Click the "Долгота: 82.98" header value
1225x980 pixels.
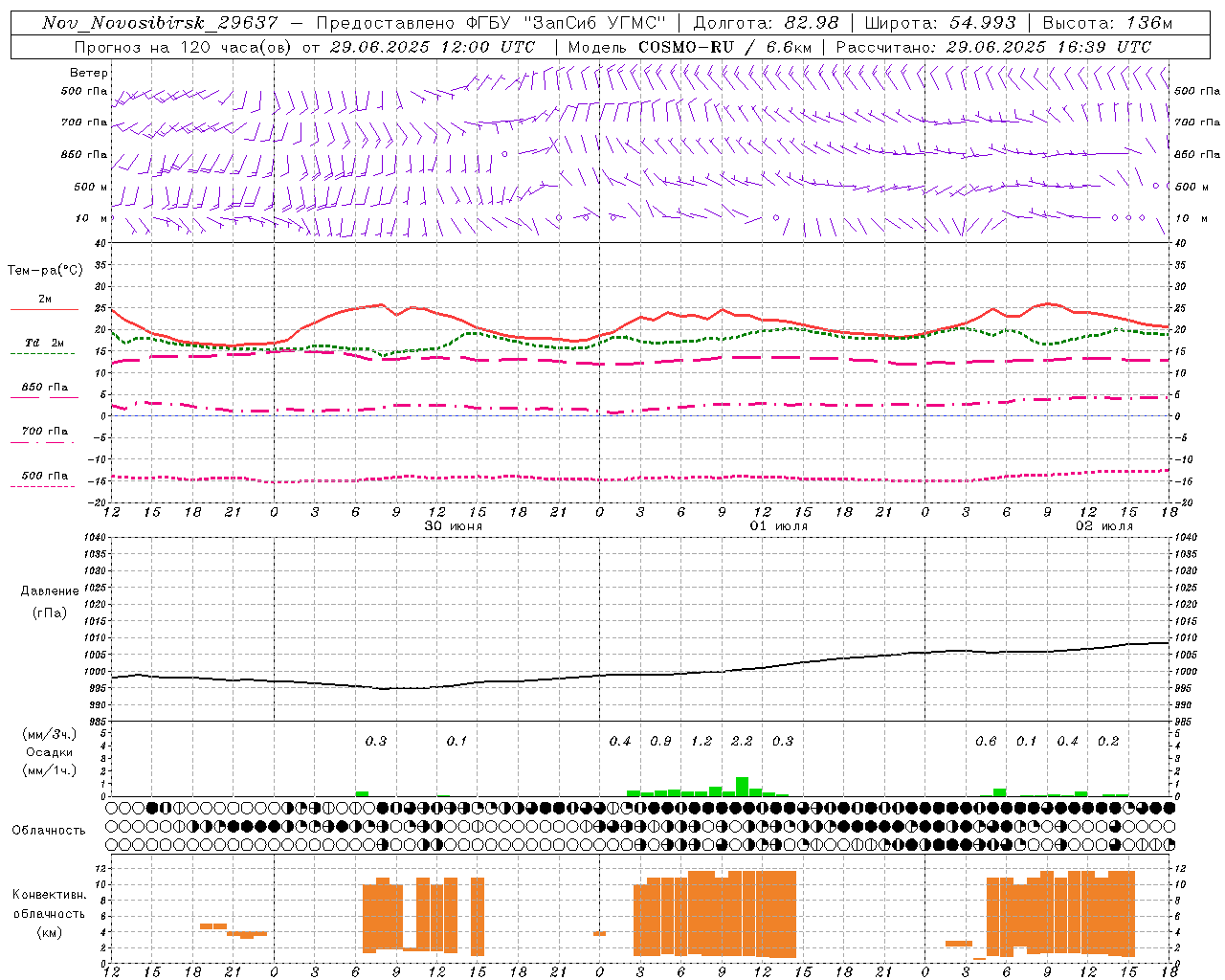(766, 23)
